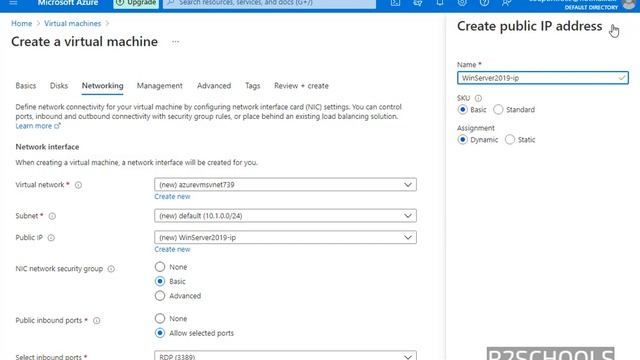This screenshot has height=360, width=640.
Task: Expand the Subnet dropdown
Action: pos(285,216)
